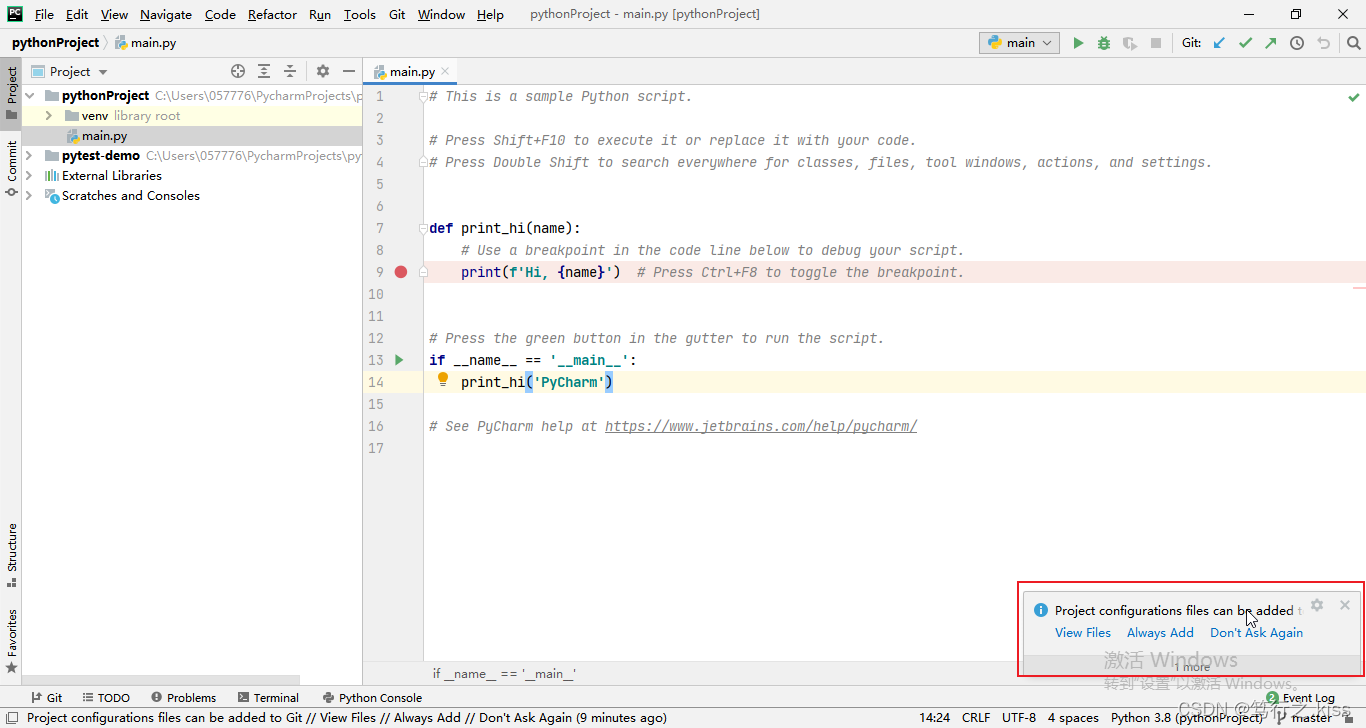This screenshot has height=728, width=1366.
Task: Open the main run configuration dropdown
Action: (1019, 42)
